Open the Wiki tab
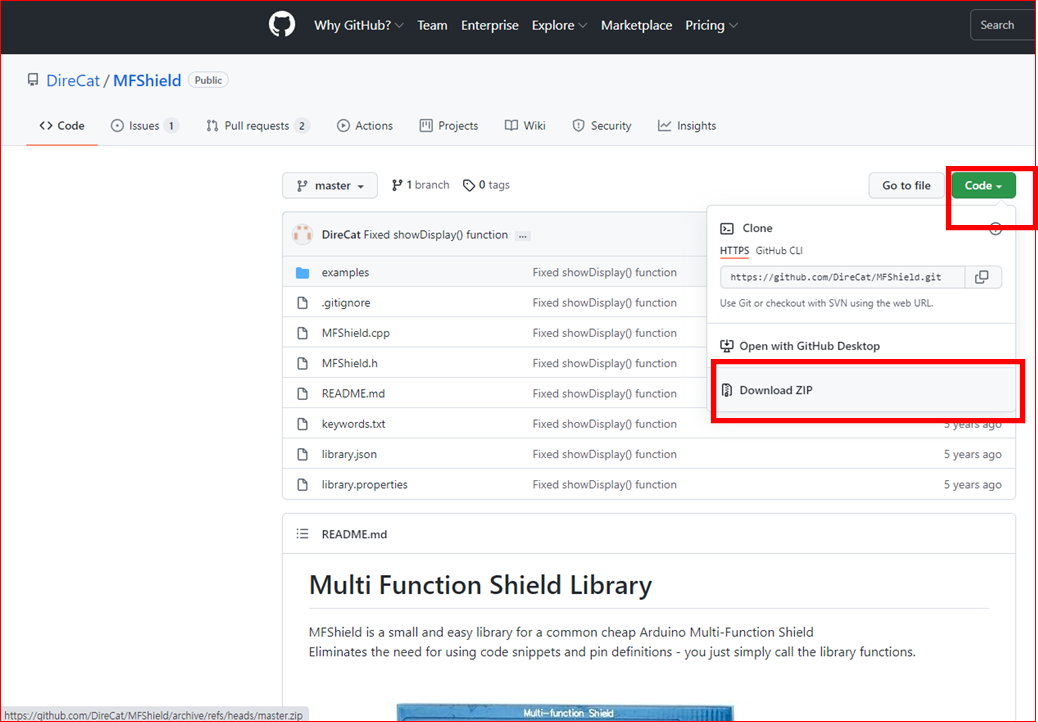Image resolution: width=1038 pixels, height=722 pixels. 525,126
